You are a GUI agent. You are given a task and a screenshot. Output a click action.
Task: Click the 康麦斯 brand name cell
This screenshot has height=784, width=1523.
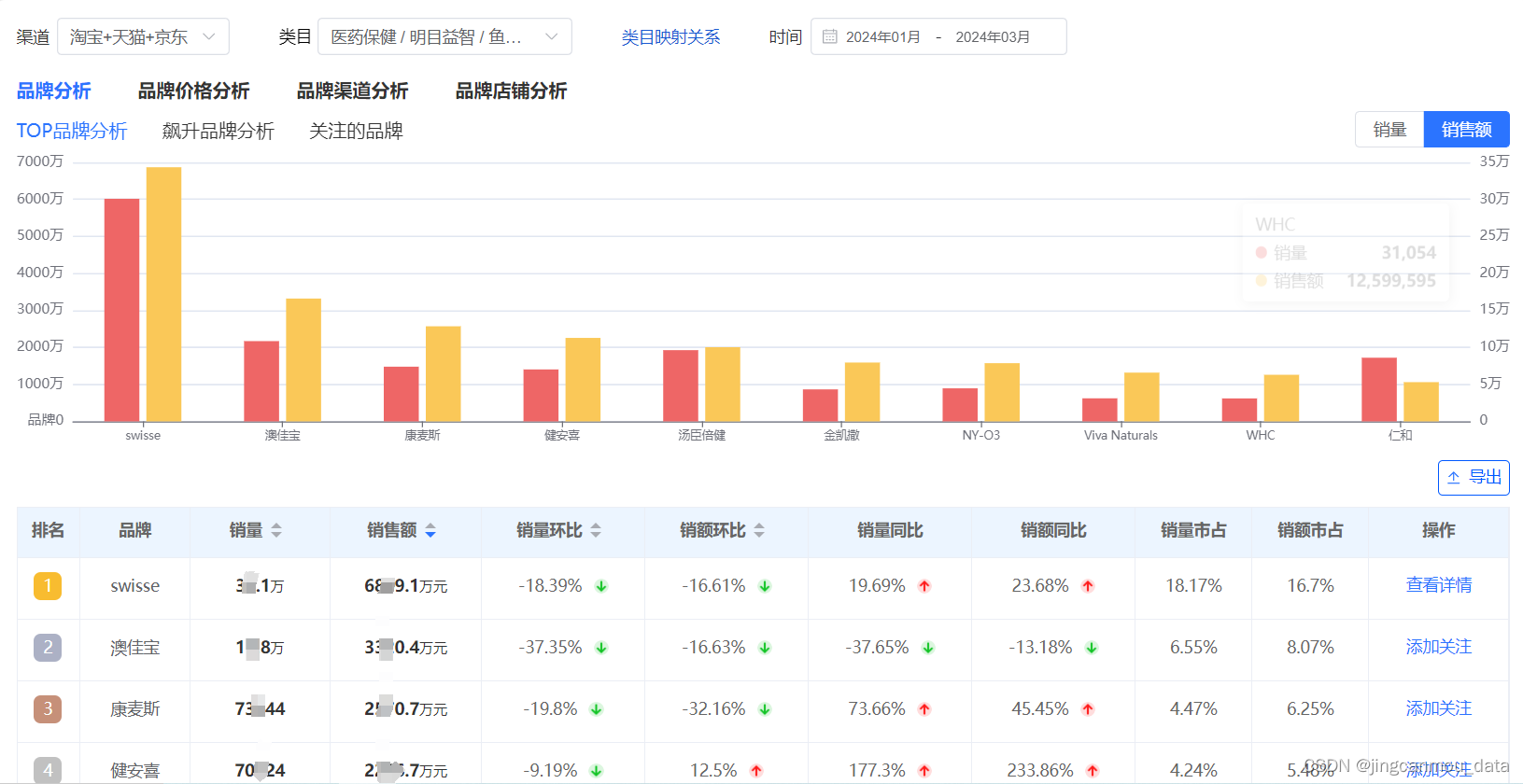click(x=135, y=709)
